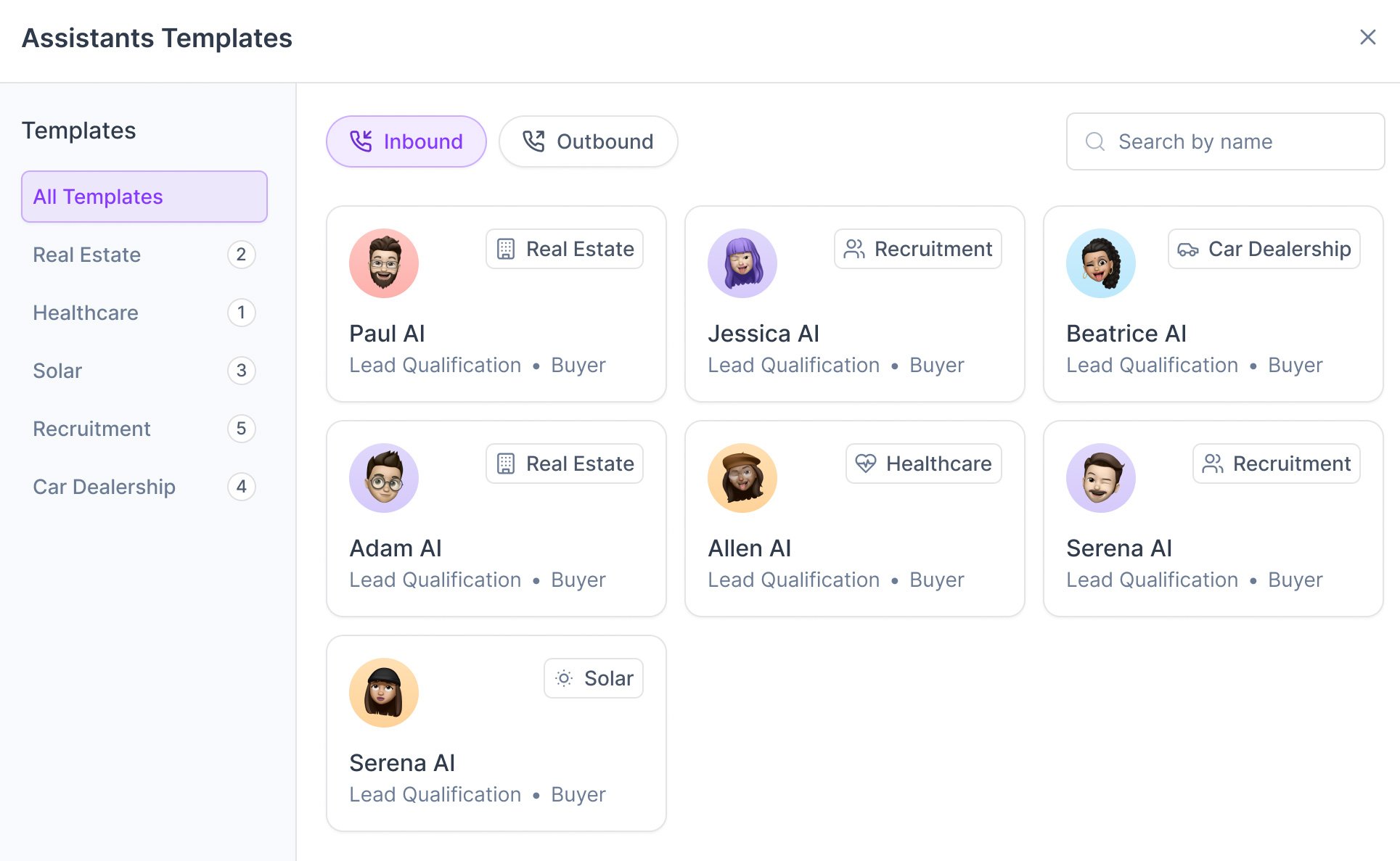Click the Search by name field
Image resolution: width=1400 pixels, height=861 pixels.
[x=1225, y=141]
